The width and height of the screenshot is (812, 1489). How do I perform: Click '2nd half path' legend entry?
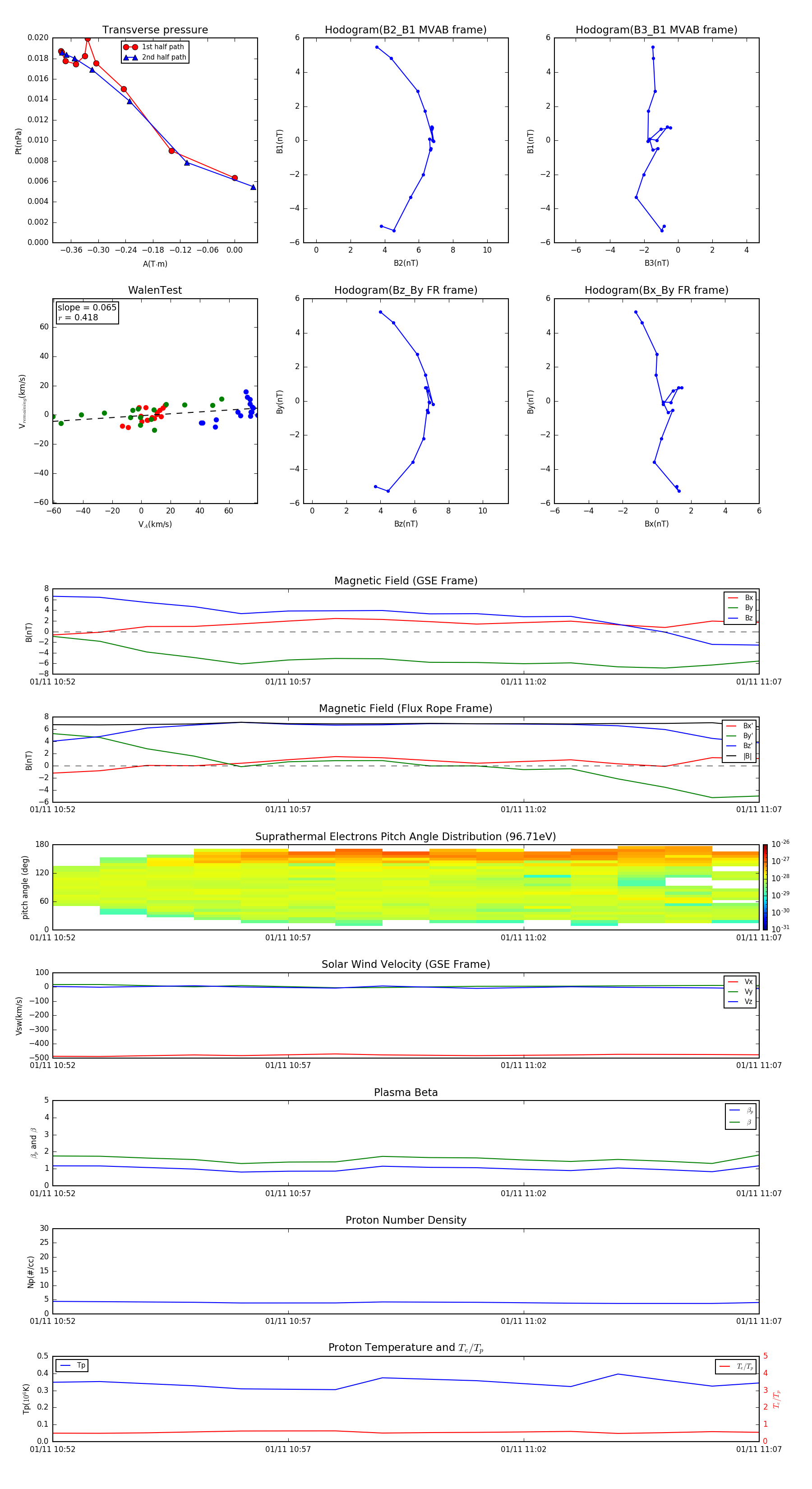[155, 57]
